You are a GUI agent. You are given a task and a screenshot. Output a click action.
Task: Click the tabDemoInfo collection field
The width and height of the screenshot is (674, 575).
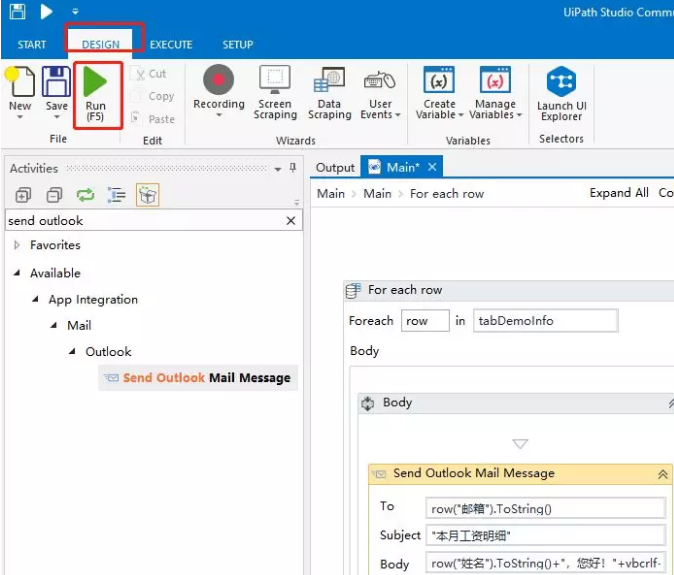click(x=545, y=321)
